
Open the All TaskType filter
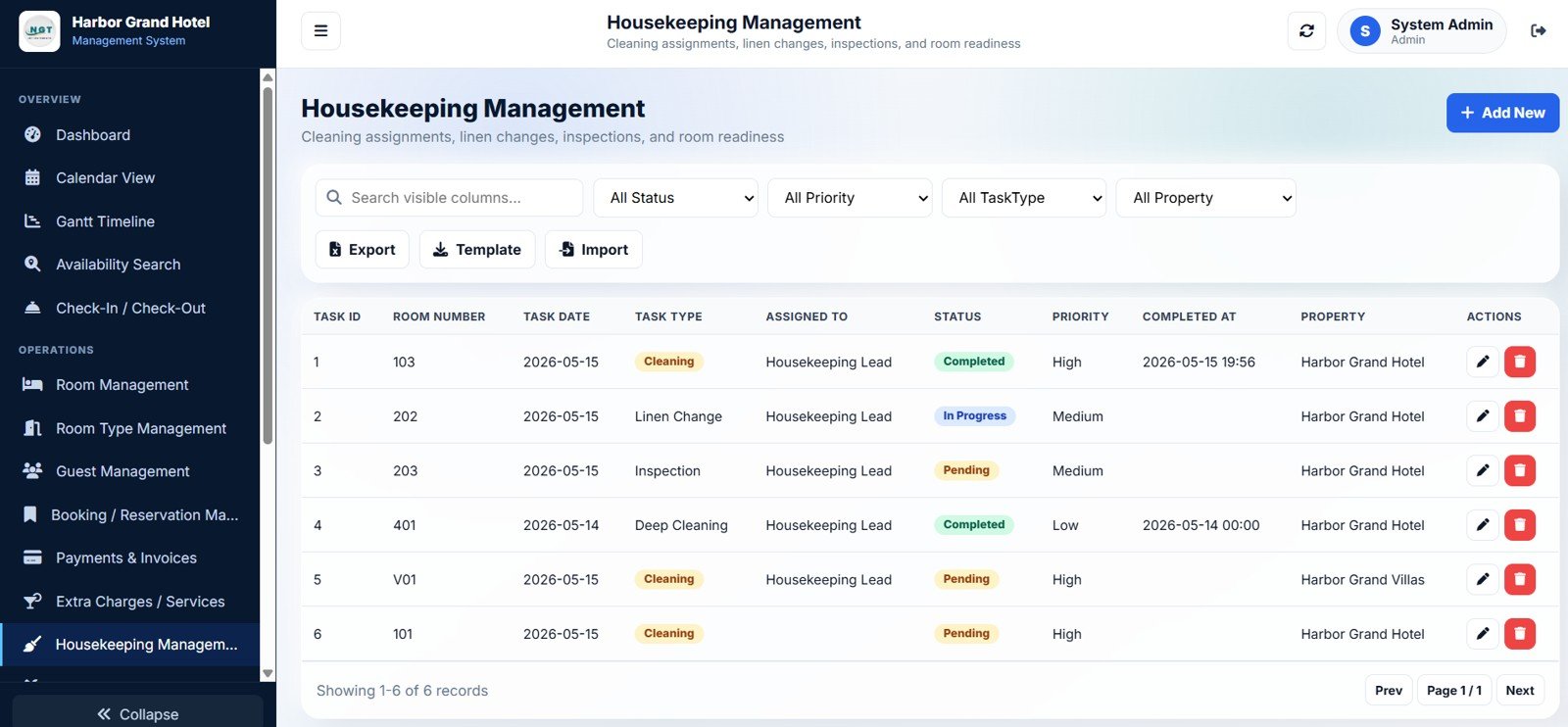(x=1024, y=197)
